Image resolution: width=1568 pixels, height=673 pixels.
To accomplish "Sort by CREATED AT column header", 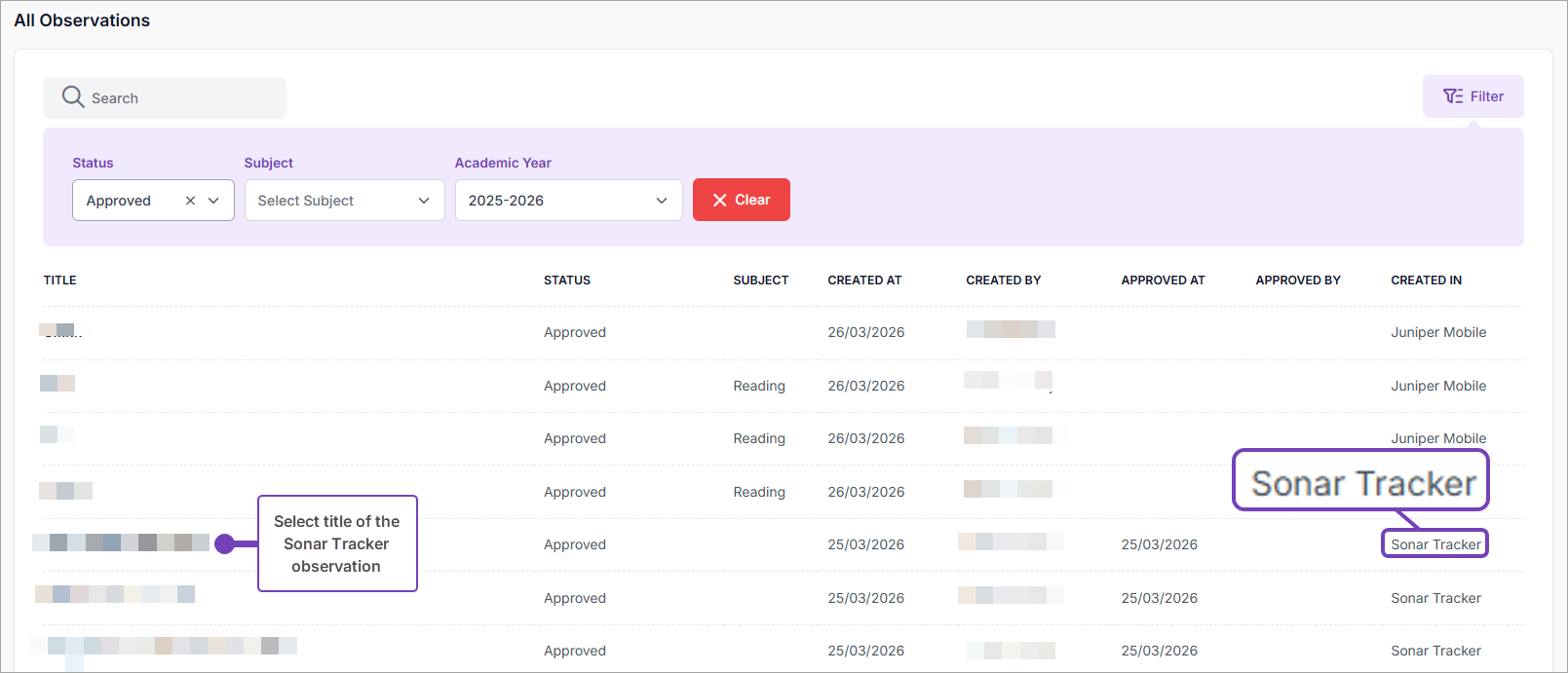I will [x=864, y=280].
